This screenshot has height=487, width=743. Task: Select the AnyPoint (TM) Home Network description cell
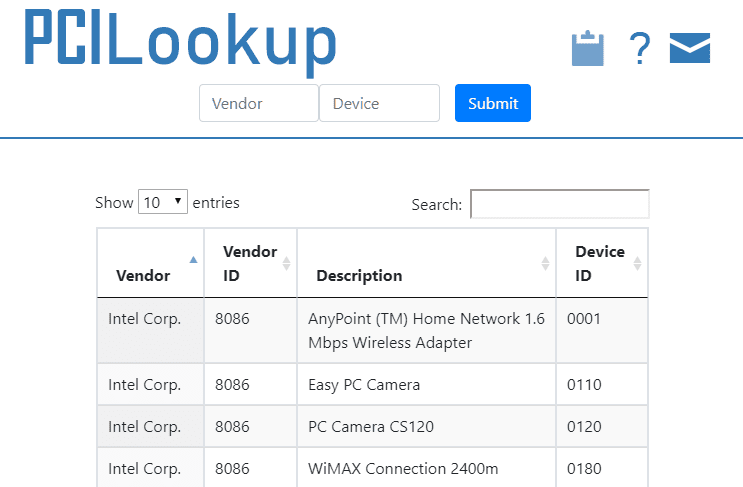pyautogui.click(x=426, y=331)
